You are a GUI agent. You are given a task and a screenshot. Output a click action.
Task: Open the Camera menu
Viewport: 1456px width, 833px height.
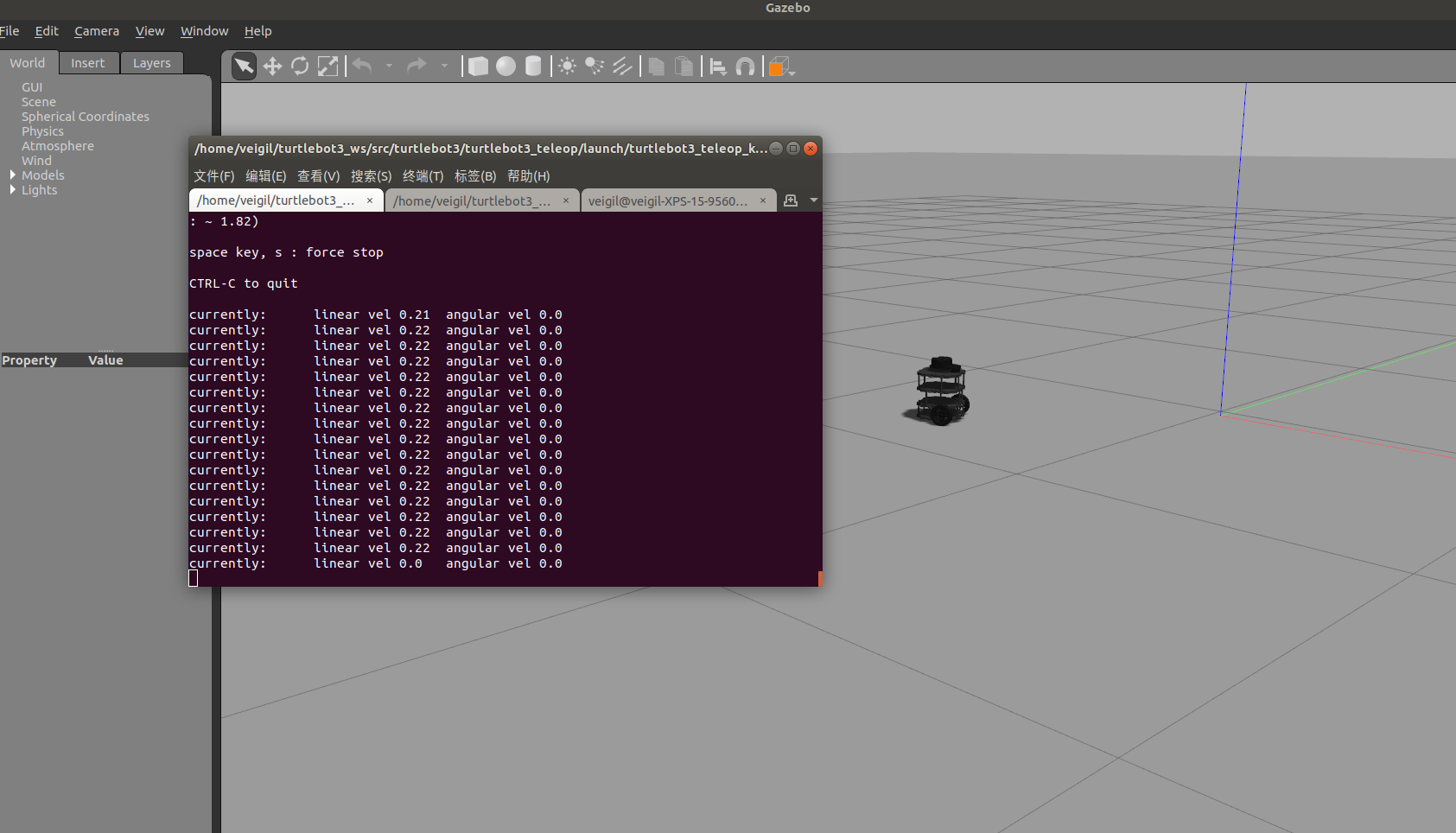(x=97, y=31)
